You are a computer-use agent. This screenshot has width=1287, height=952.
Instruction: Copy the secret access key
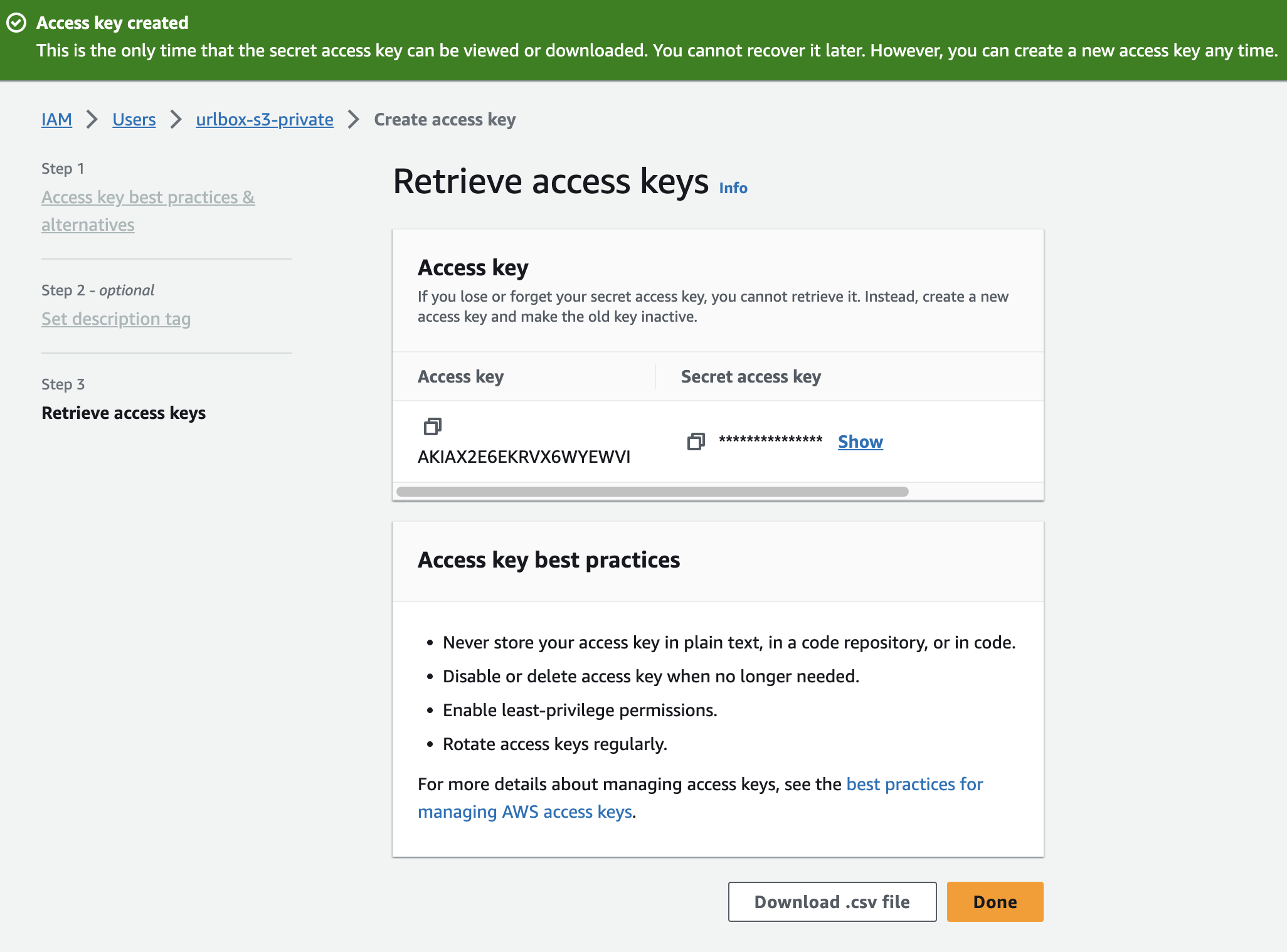click(696, 442)
